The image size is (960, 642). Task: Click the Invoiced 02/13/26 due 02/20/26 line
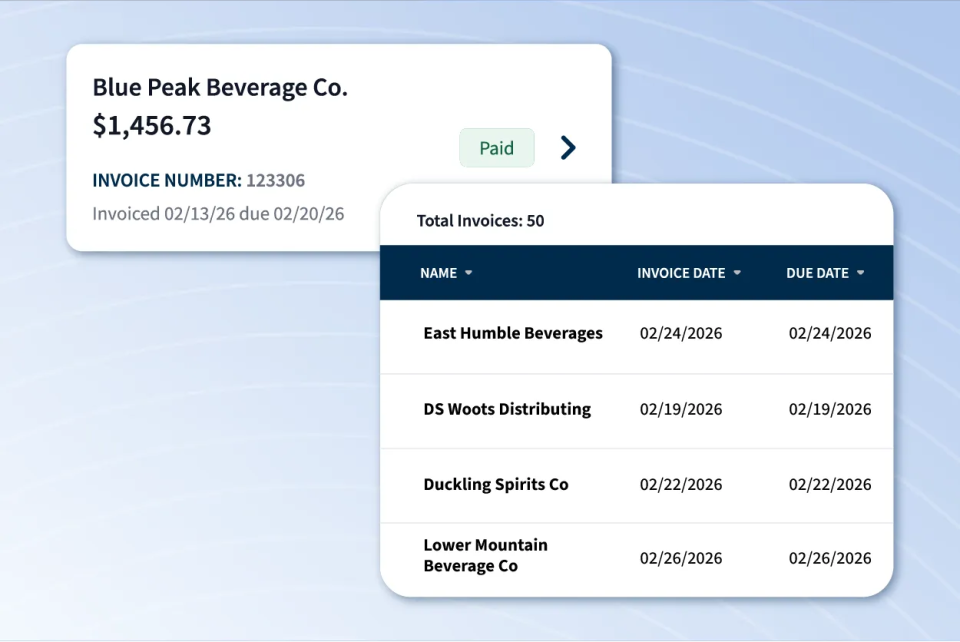coord(218,214)
